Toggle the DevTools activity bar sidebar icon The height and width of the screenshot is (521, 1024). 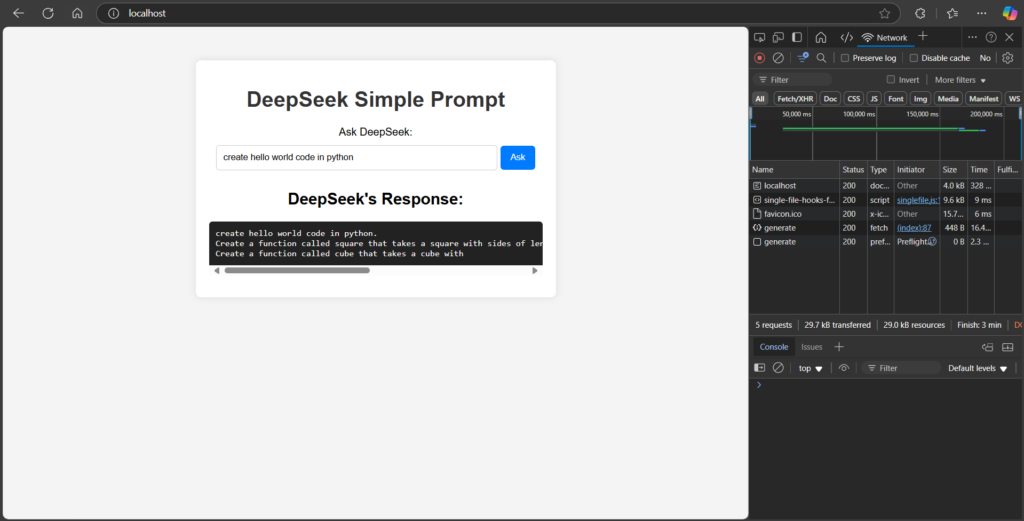(797, 37)
